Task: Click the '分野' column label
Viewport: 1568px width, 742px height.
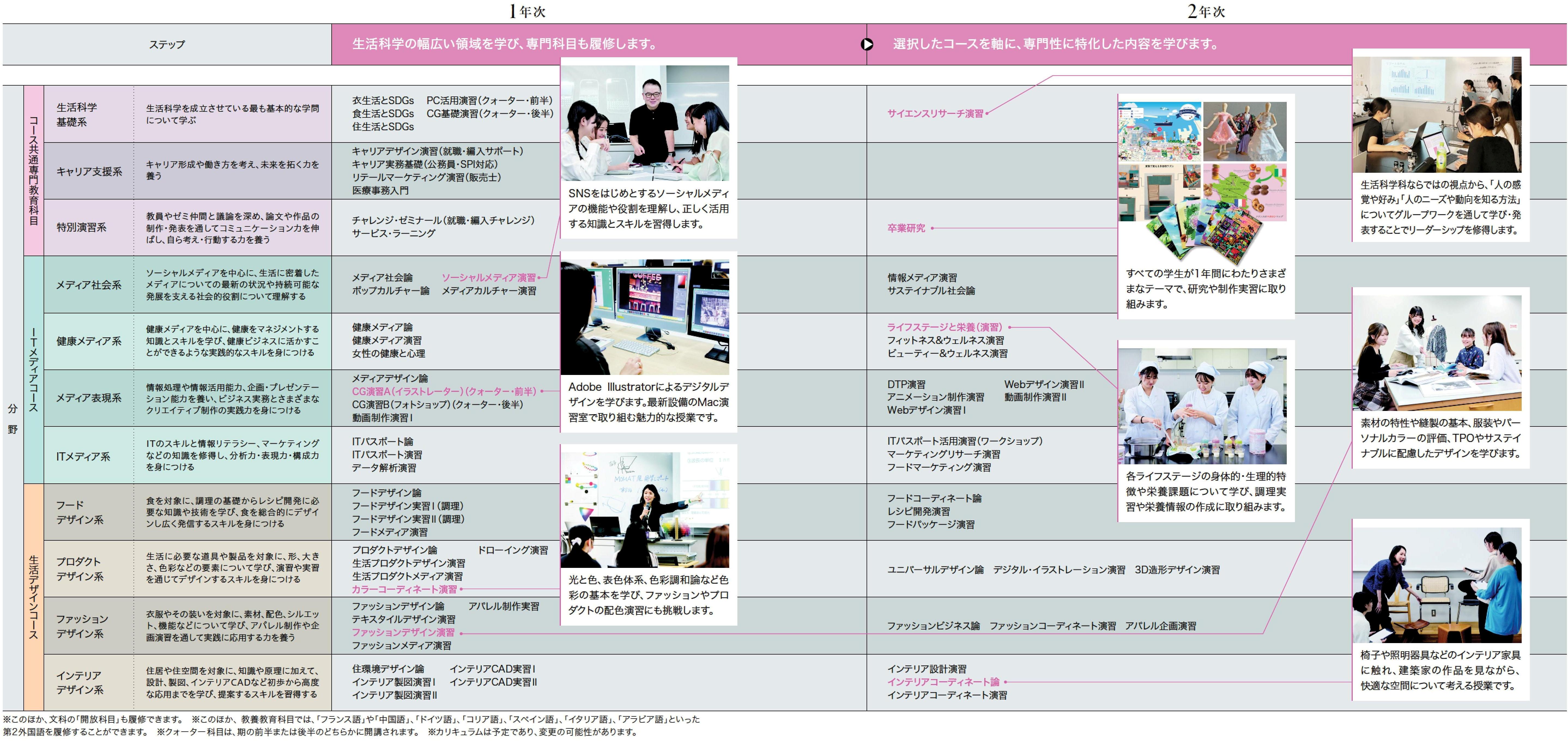Action: (13, 419)
